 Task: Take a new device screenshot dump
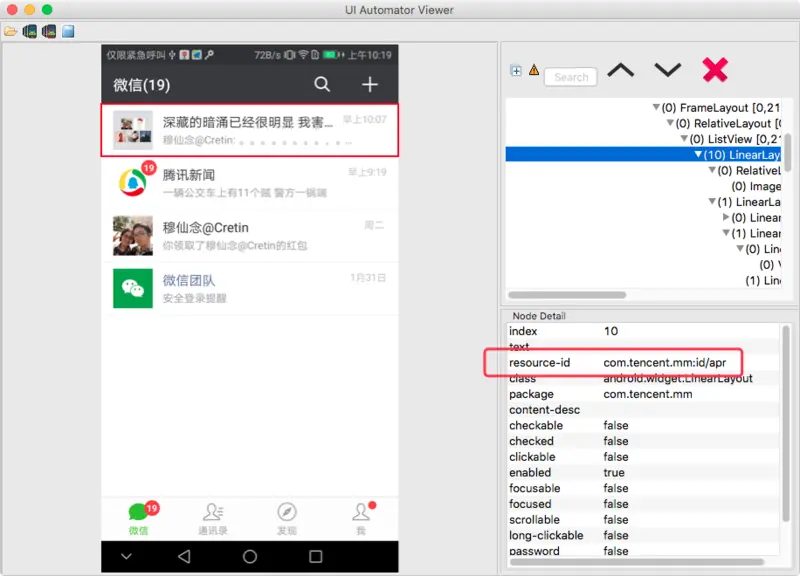(30, 31)
